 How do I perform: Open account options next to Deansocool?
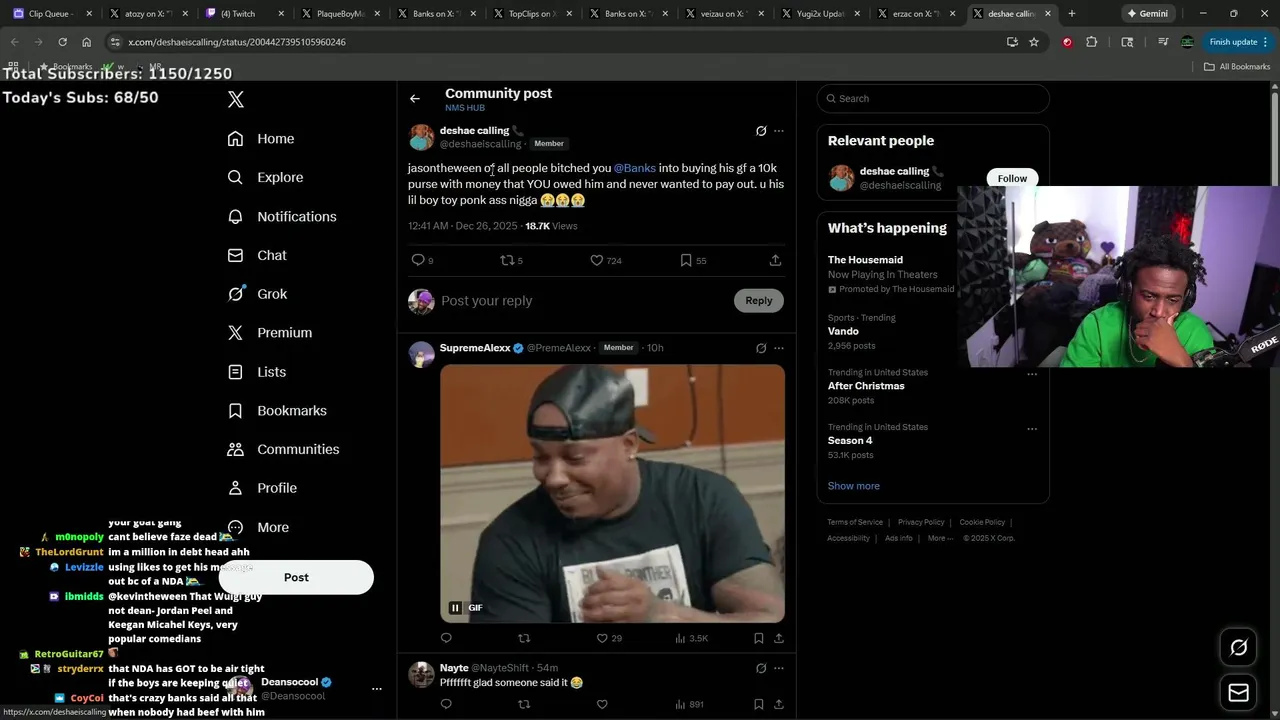point(377,689)
